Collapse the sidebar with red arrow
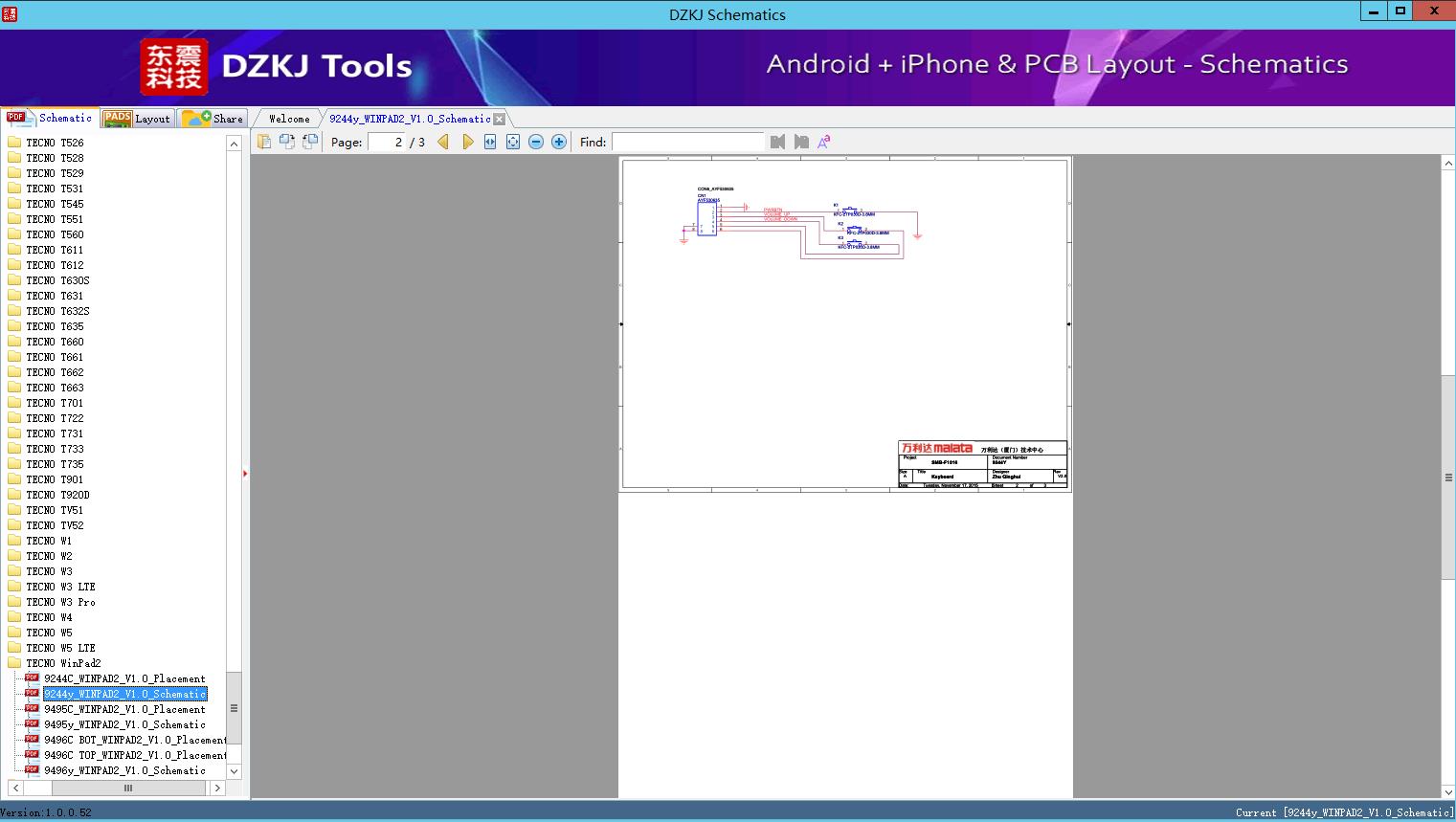This screenshot has height=822, width=1456. (x=245, y=474)
